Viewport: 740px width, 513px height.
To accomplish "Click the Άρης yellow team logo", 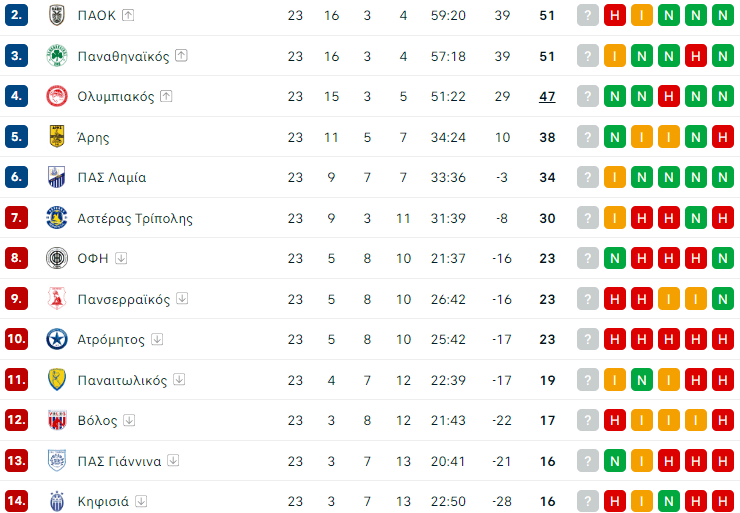I will (x=57, y=137).
